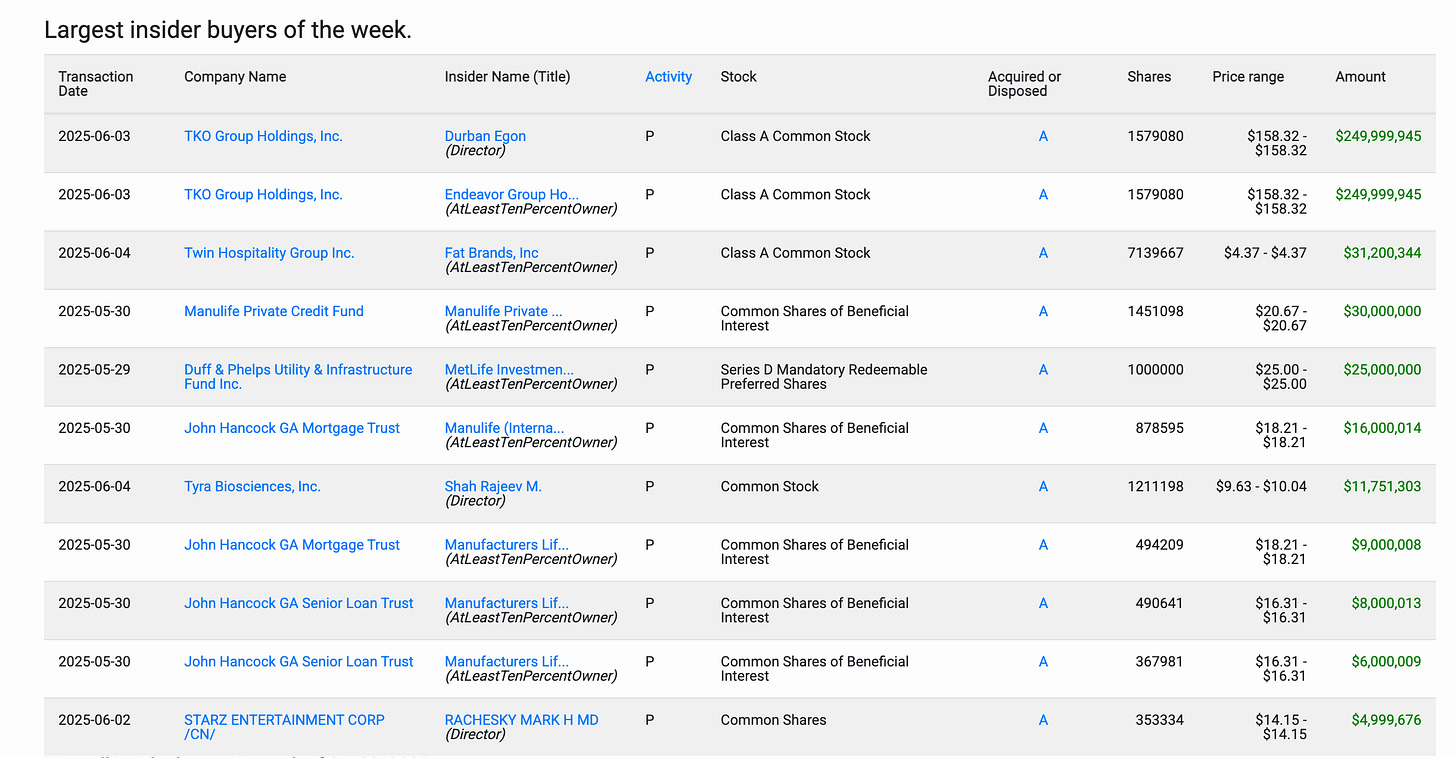Select the 2025-05-29 transaction date
Image resolution: width=1456 pixels, height=758 pixels.
pyautogui.click(x=94, y=370)
